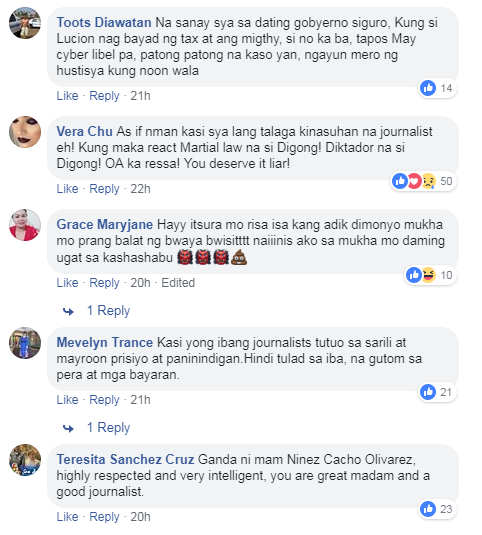Like Toots Diawatan's comment
The height and width of the screenshot is (535, 482).
coord(67,96)
